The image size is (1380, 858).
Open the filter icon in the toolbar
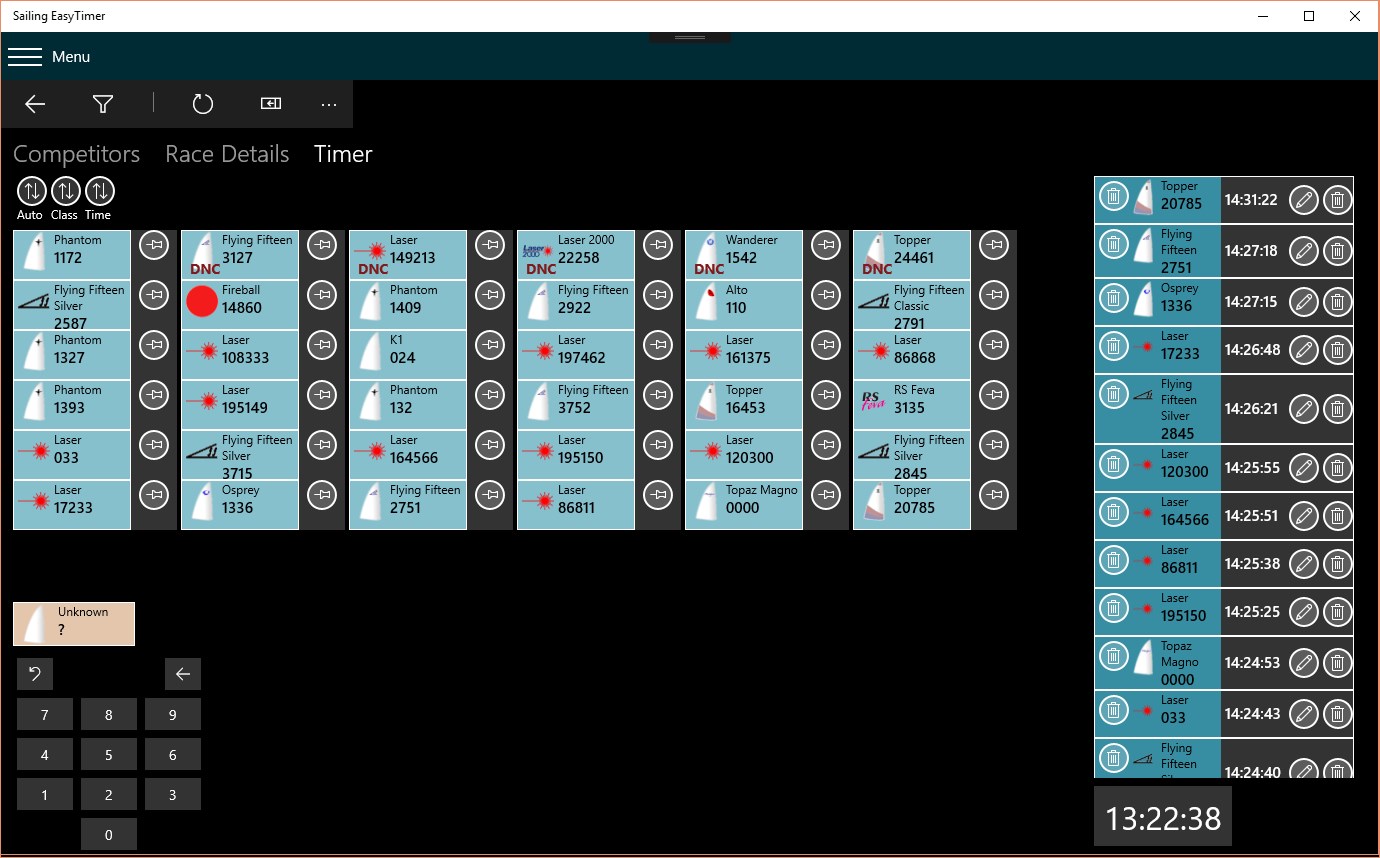[102, 104]
